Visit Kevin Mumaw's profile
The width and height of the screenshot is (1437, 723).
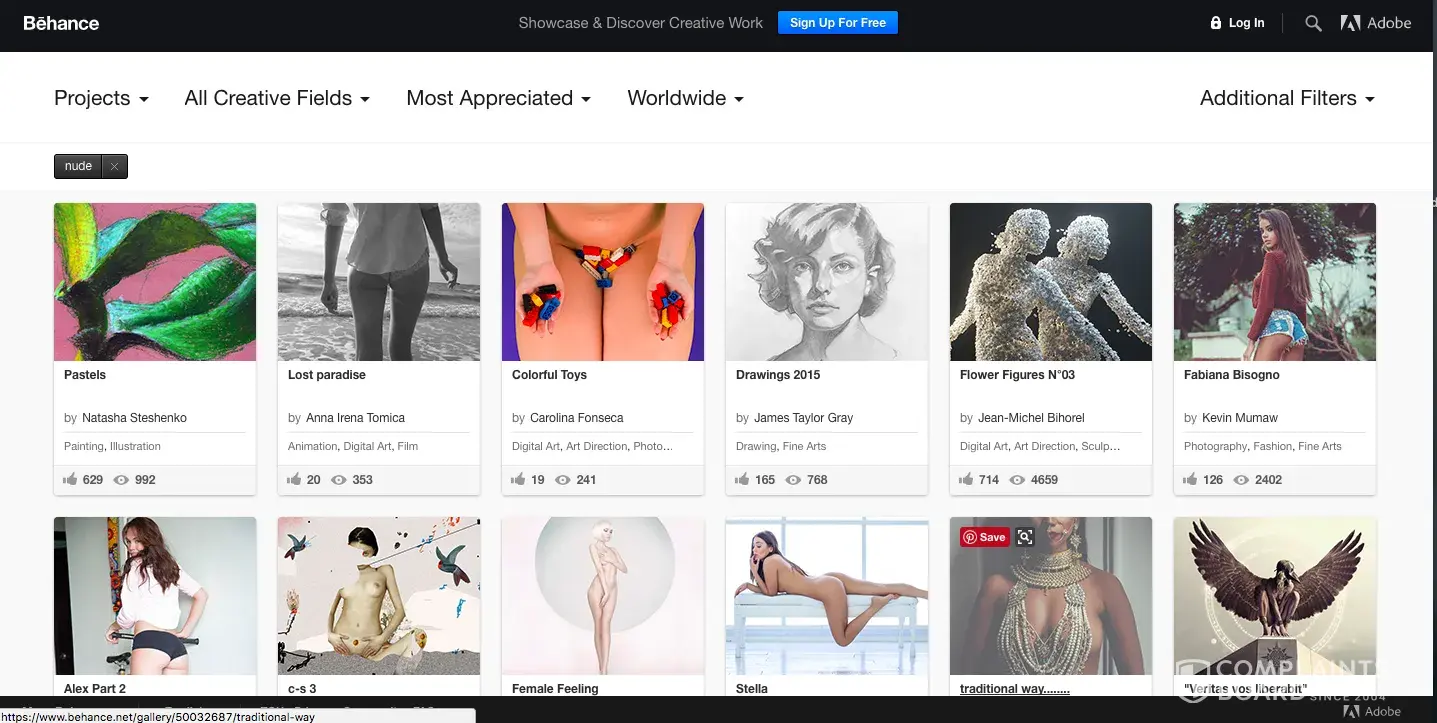(1240, 418)
